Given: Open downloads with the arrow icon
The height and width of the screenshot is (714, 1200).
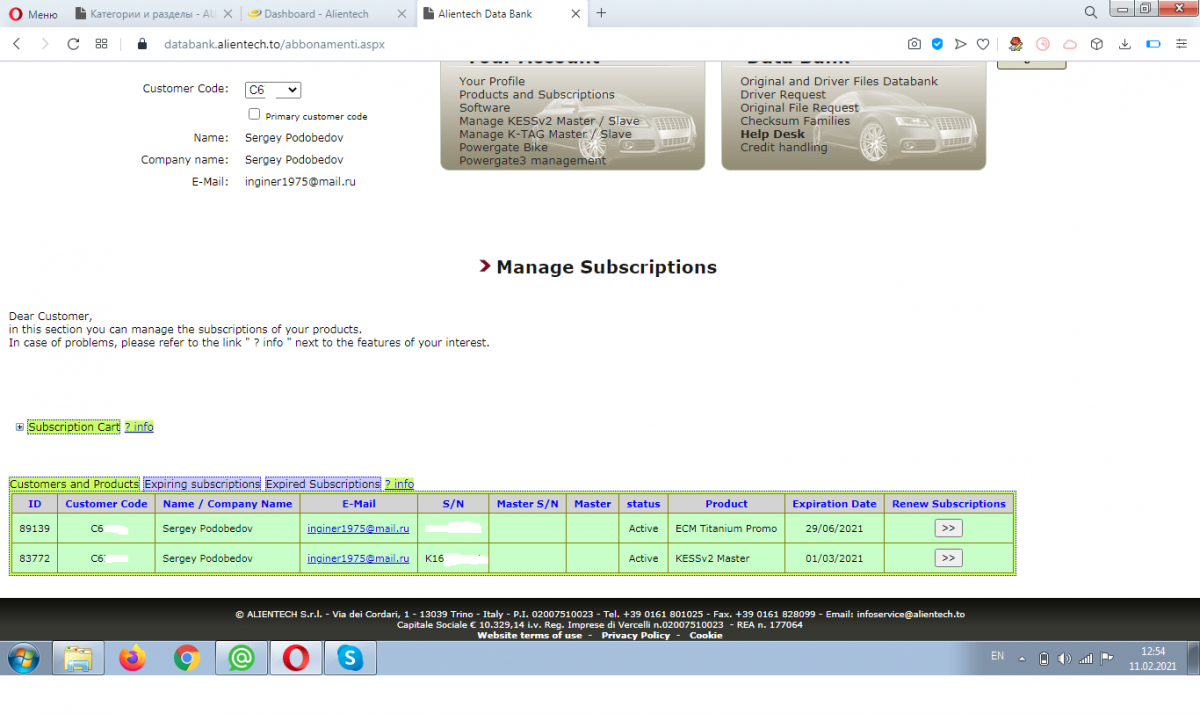Looking at the screenshot, I should coord(1125,44).
